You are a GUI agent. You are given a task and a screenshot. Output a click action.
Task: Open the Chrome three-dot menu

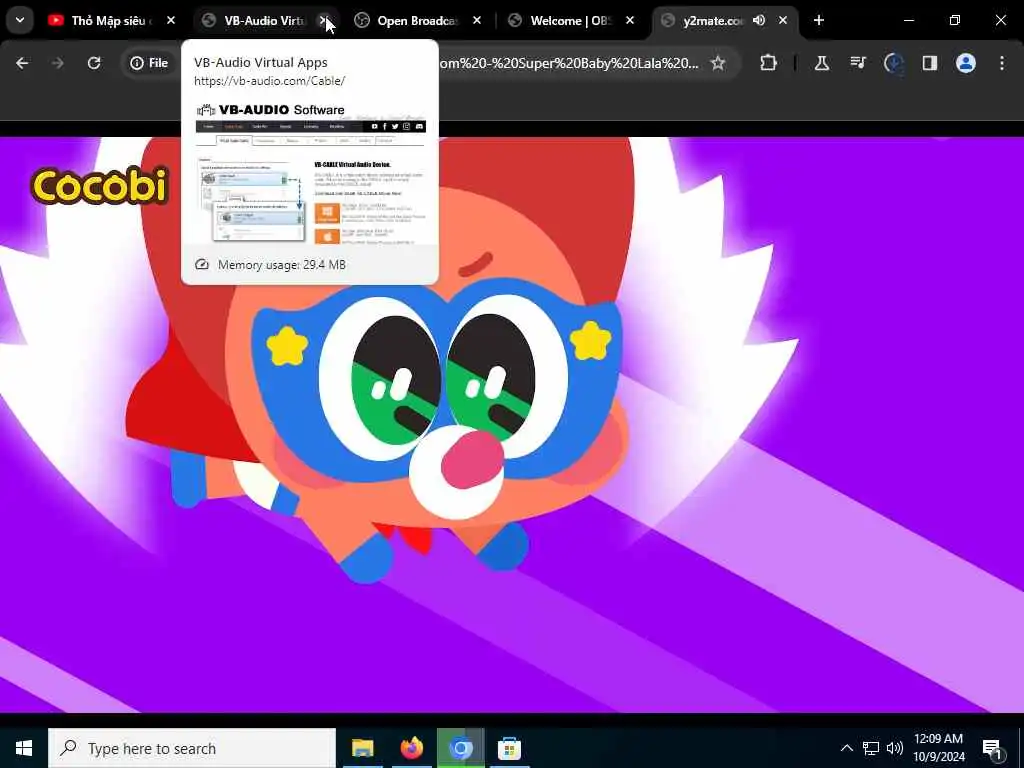click(x=1002, y=63)
